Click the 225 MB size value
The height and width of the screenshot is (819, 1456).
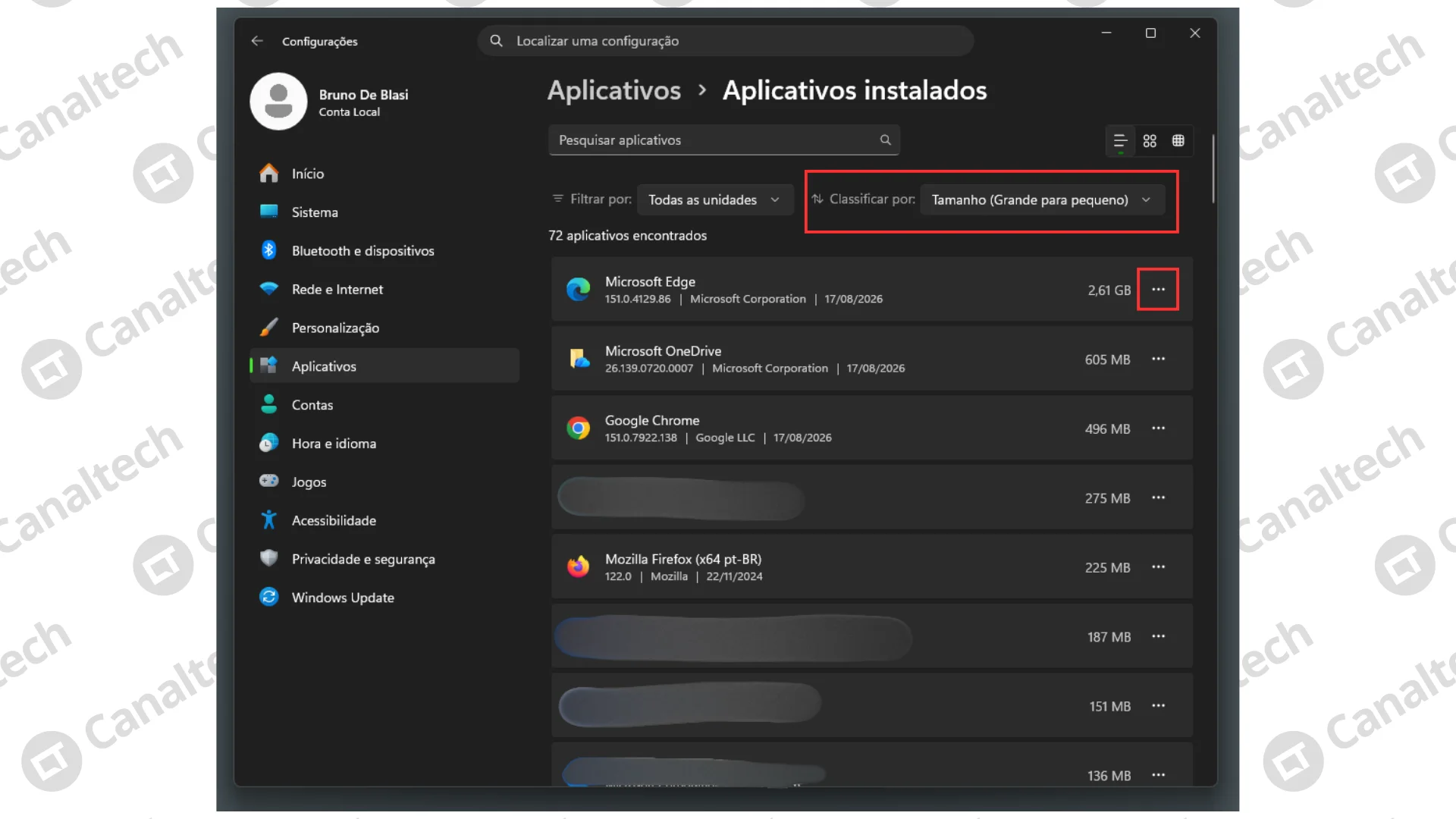pyautogui.click(x=1107, y=568)
